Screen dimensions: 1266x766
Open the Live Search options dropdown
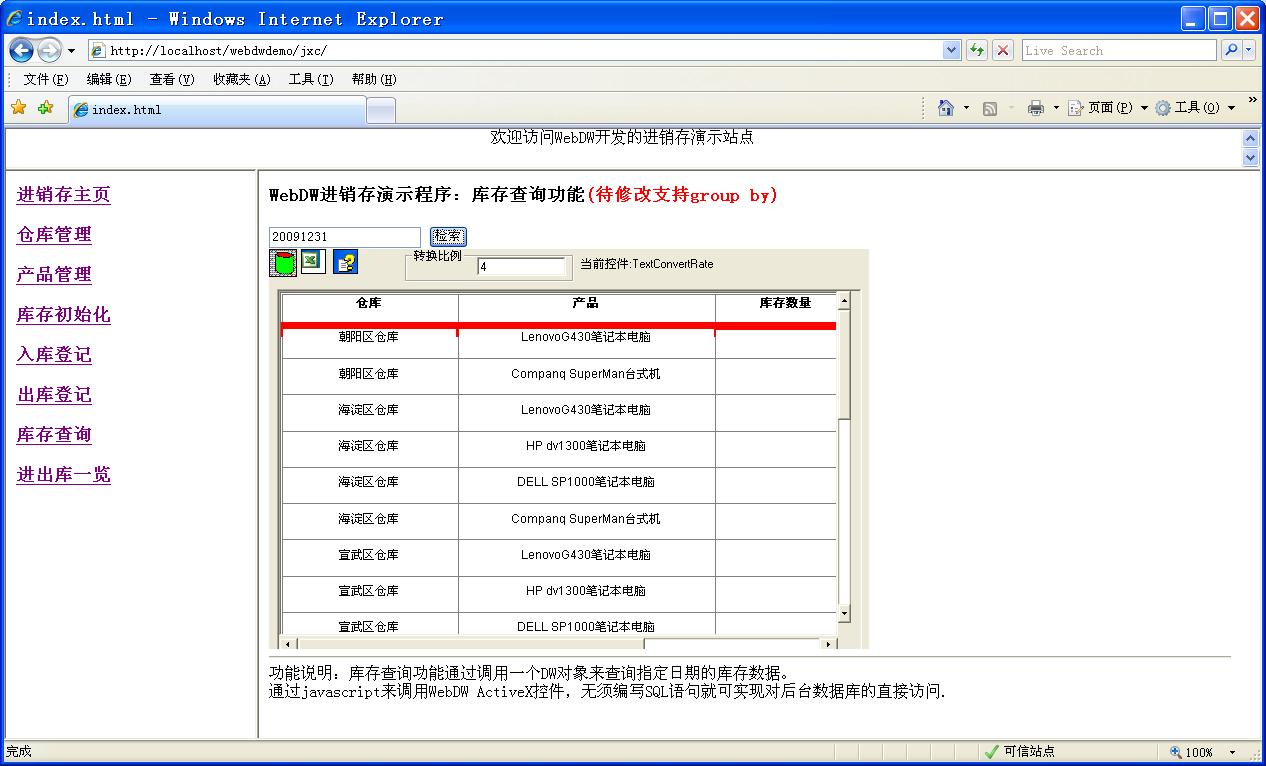(1249, 50)
